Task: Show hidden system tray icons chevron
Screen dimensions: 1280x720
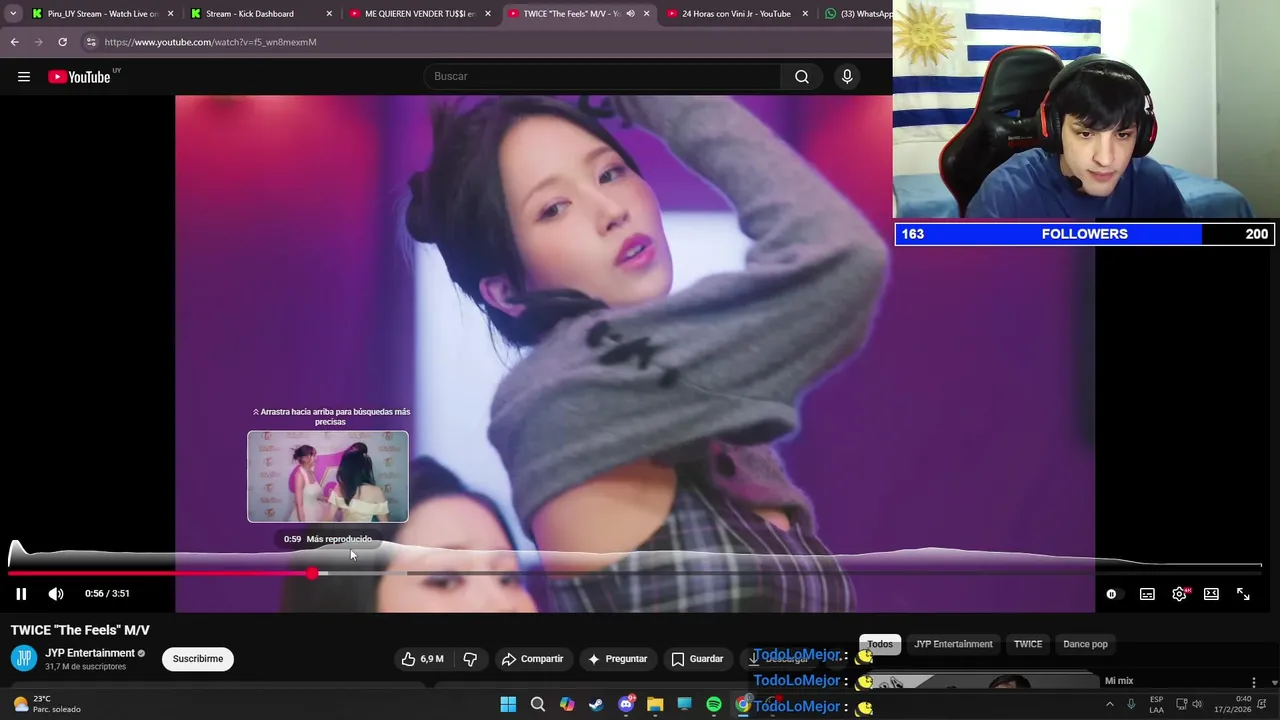Action: click(x=1109, y=704)
